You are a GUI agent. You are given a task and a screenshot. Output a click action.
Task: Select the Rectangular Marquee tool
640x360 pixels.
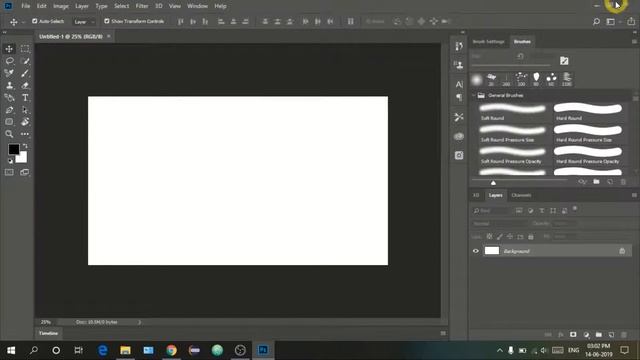point(25,49)
